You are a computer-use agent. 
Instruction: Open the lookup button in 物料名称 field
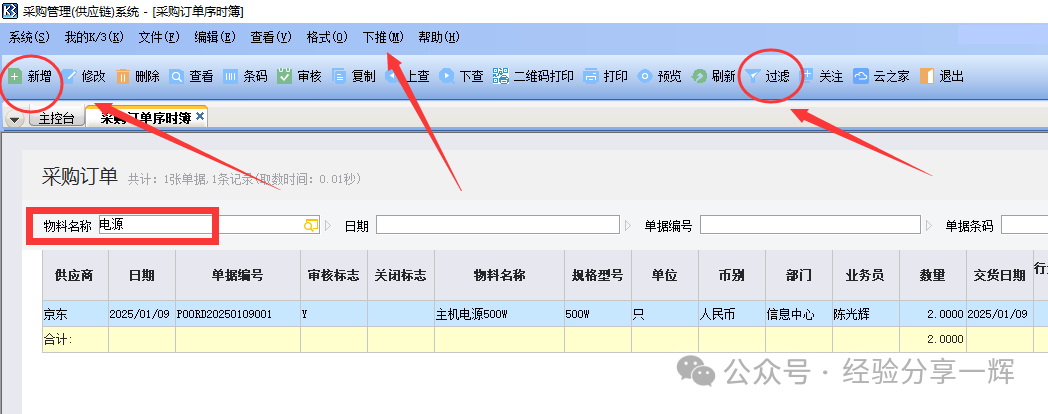coord(310,226)
